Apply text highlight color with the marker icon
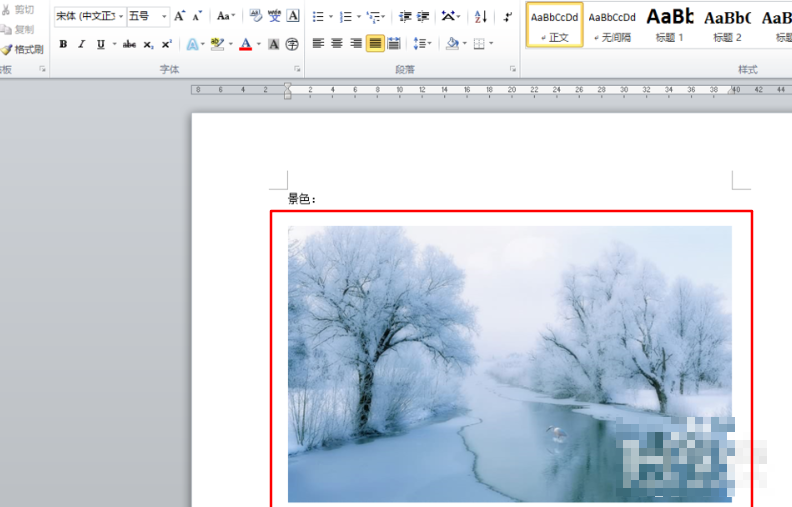 [x=218, y=44]
